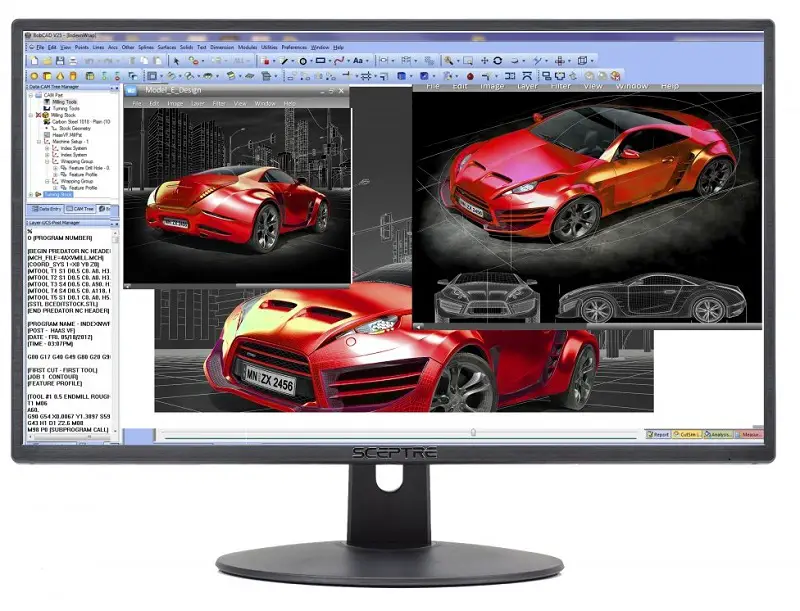Viewport: 800px width, 611px height.
Task: Click the Zoom Window rectangle icon
Action: pyautogui.click(x=468, y=61)
